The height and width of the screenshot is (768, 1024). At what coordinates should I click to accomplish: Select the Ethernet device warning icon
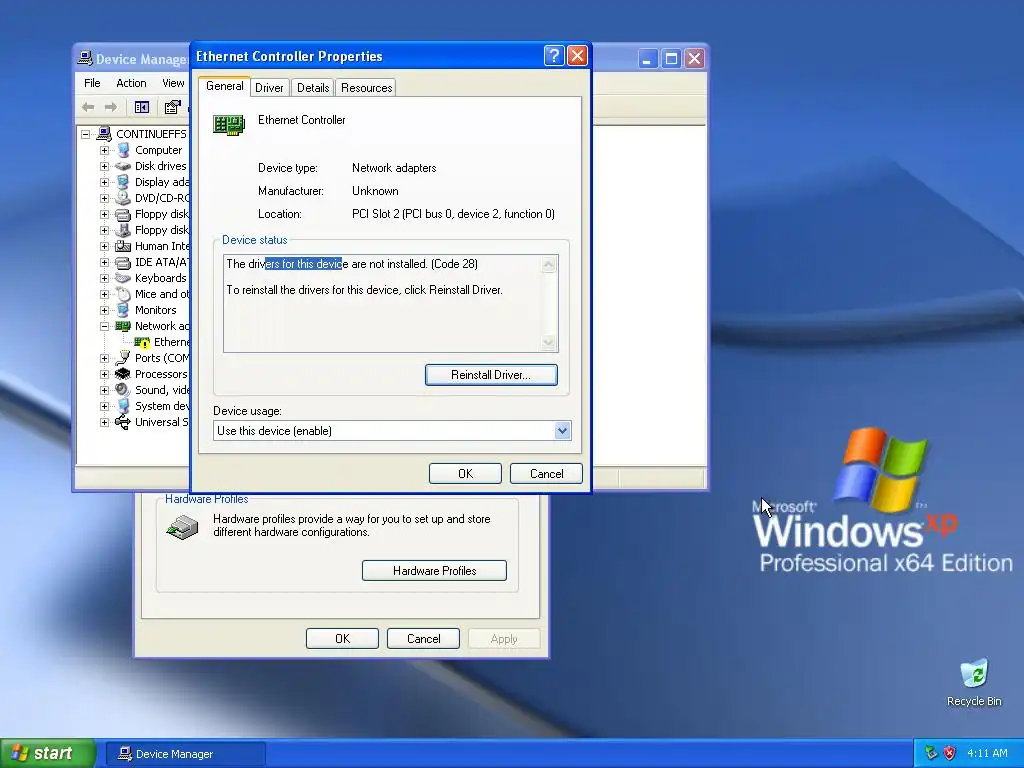(142, 342)
